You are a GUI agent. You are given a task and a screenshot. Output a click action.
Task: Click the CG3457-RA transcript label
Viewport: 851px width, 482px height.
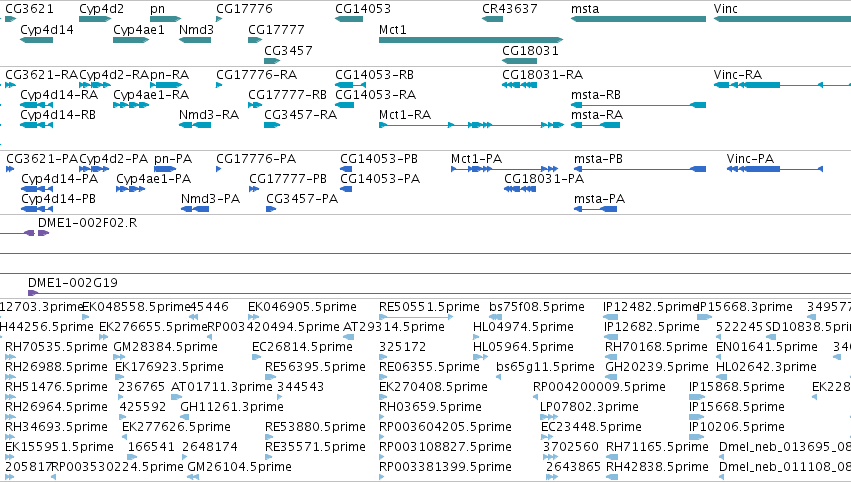coord(301,115)
